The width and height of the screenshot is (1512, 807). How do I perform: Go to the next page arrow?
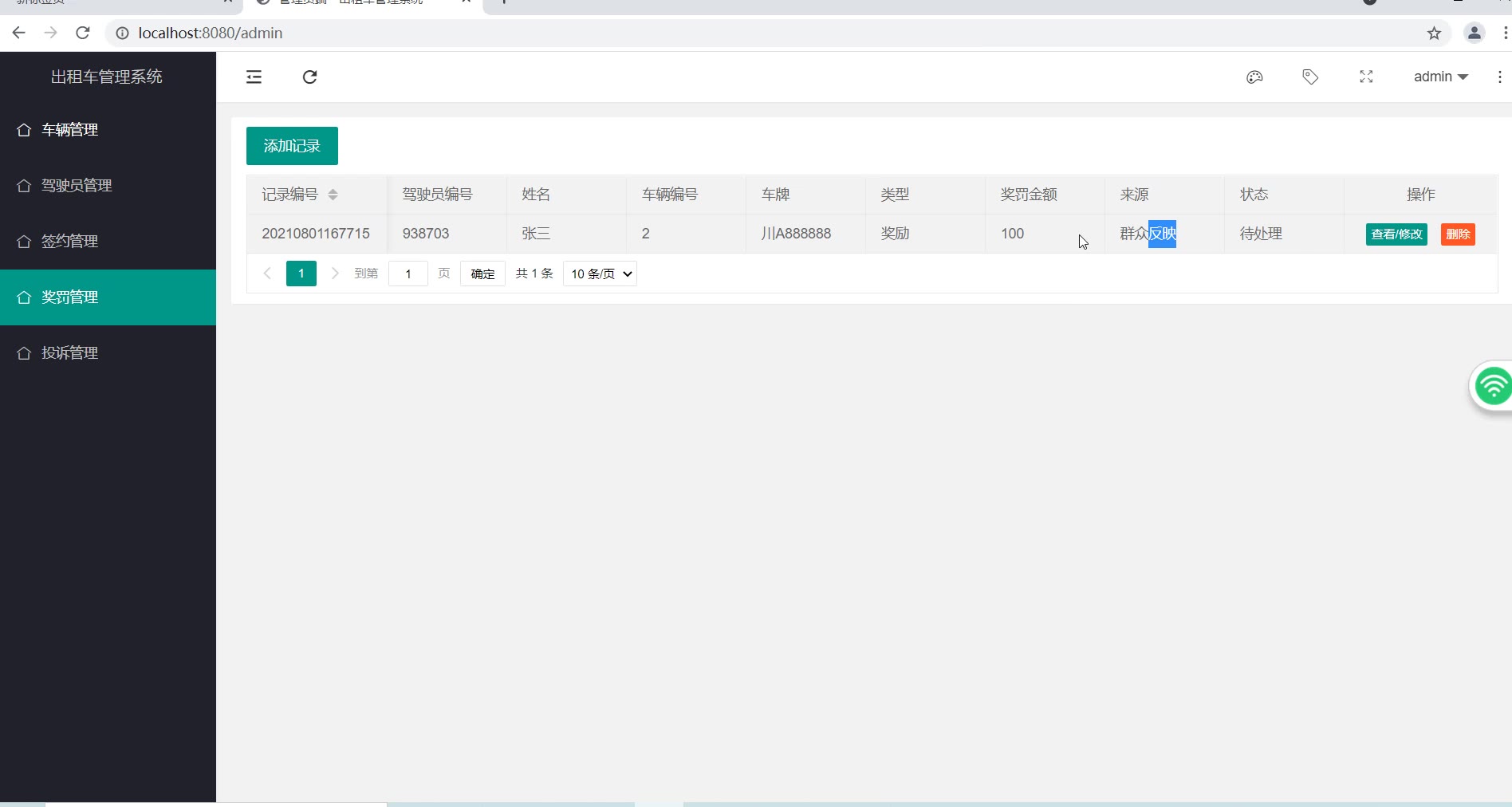[335, 274]
